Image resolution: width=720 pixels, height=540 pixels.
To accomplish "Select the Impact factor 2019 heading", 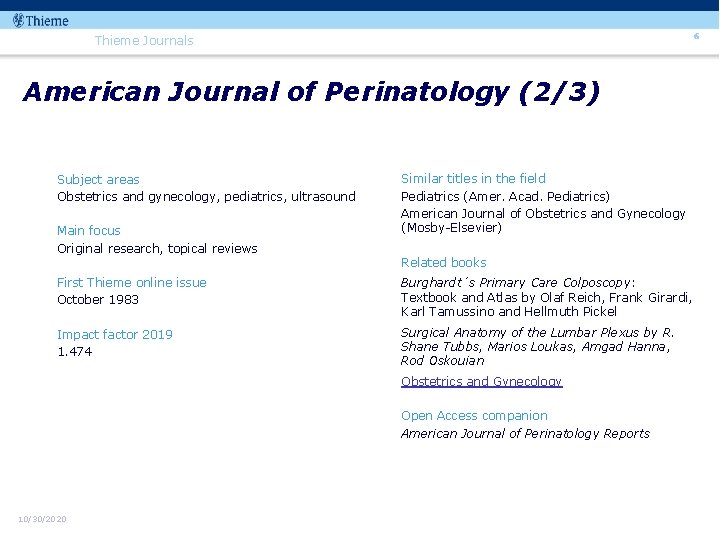I will [114, 334].
